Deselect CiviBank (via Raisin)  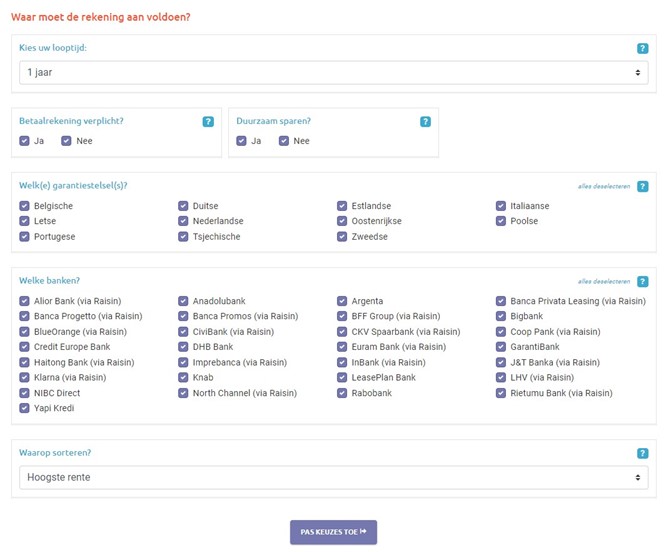point(183,332)
